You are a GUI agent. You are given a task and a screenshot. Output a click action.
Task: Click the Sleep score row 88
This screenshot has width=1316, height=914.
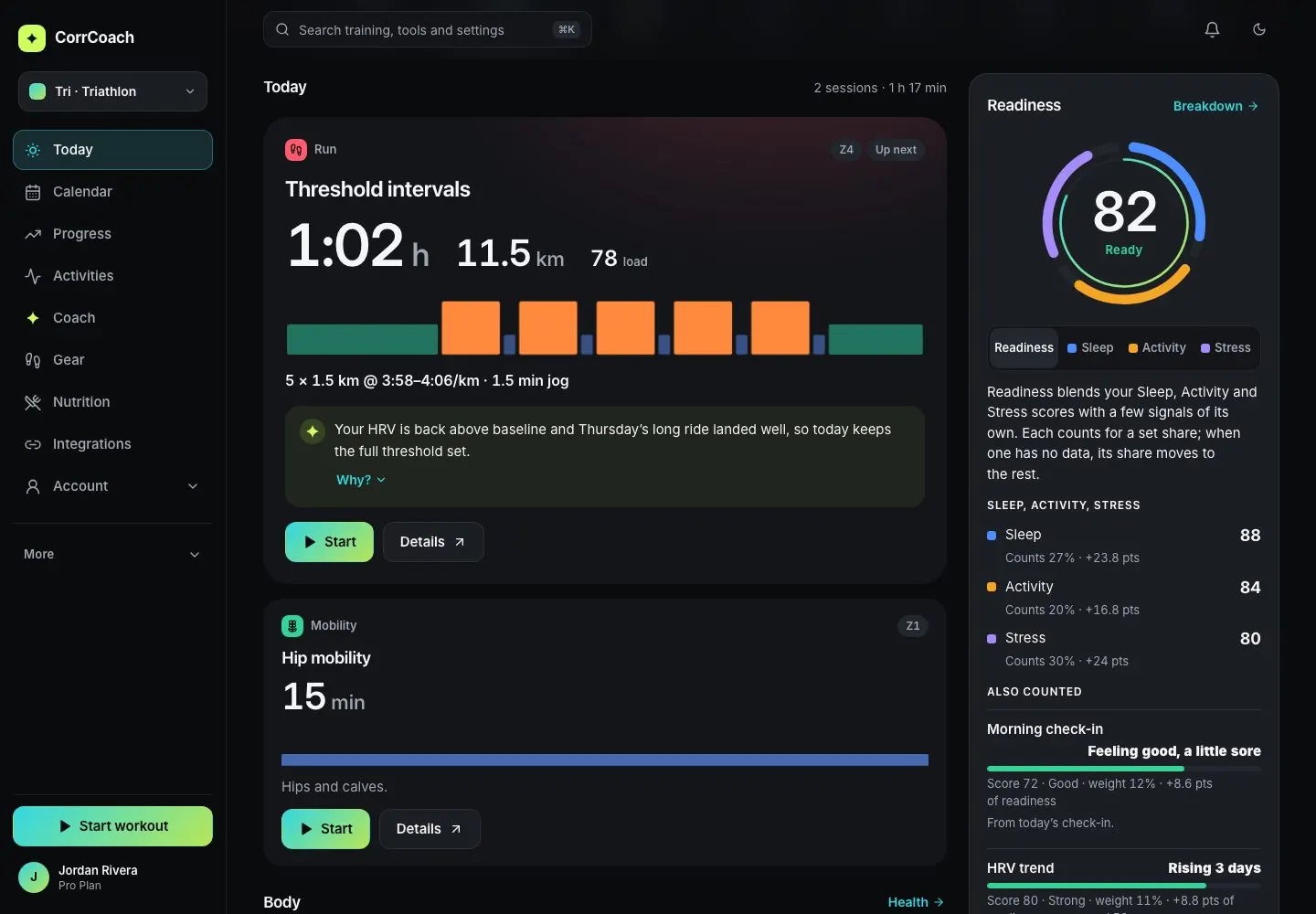tap(1124, 546)
